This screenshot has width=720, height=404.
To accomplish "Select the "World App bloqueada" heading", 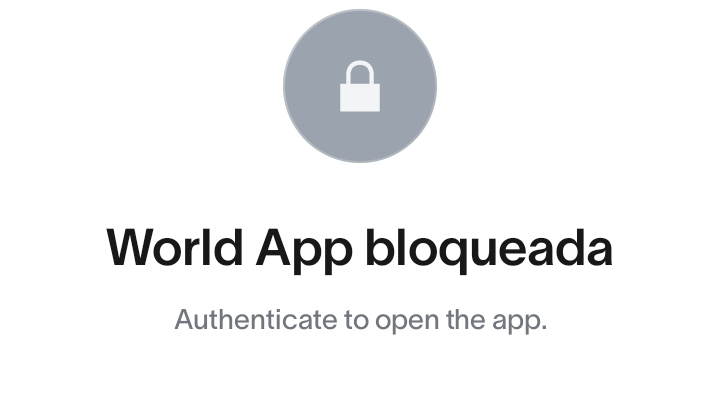I will (360, 250).
